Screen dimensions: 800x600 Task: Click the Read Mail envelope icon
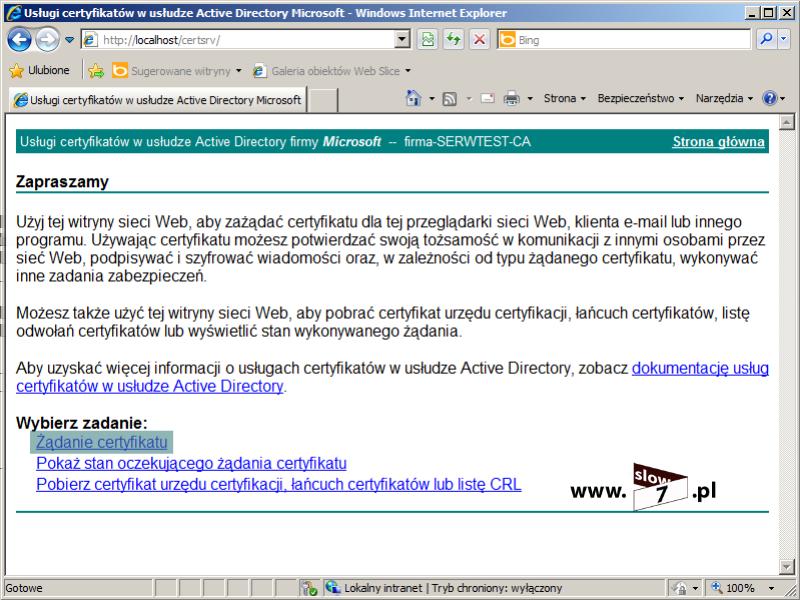click(488, 98)
